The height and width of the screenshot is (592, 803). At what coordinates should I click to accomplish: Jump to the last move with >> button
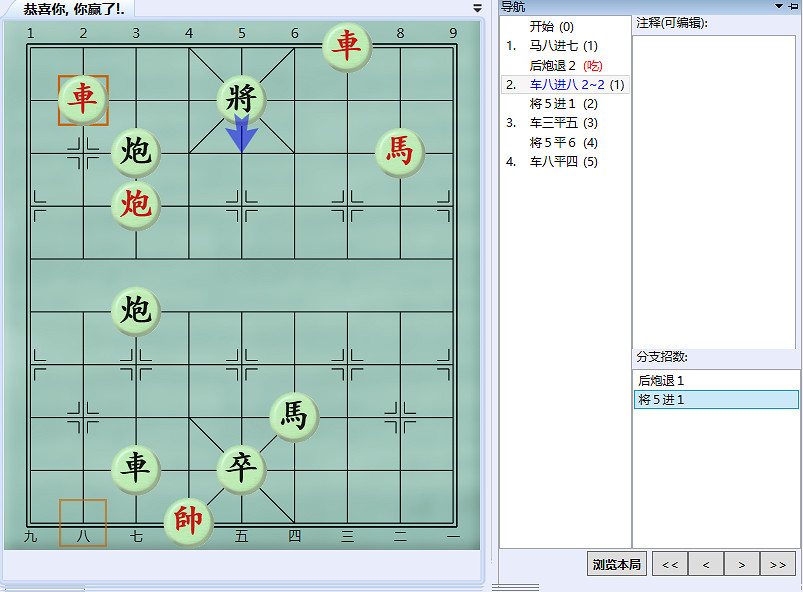point(777,563)
